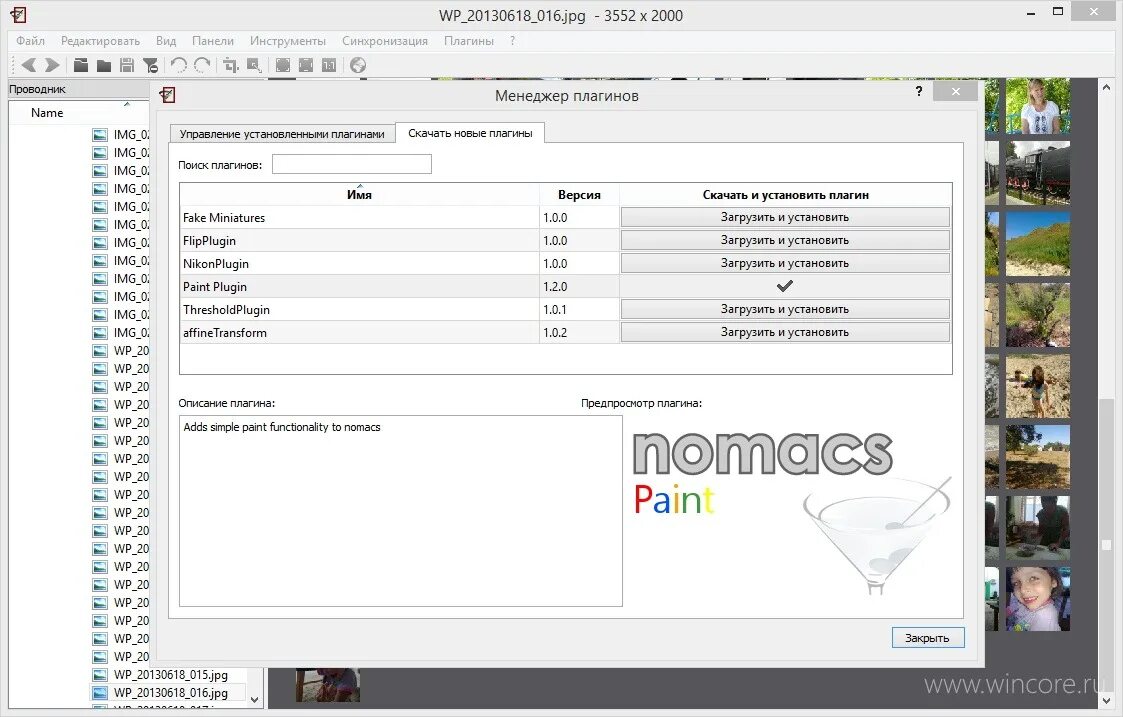This screenshot has height=717, width=1123.
Task: Open the ? help menu in menu bar
Action: click(512, 41)
